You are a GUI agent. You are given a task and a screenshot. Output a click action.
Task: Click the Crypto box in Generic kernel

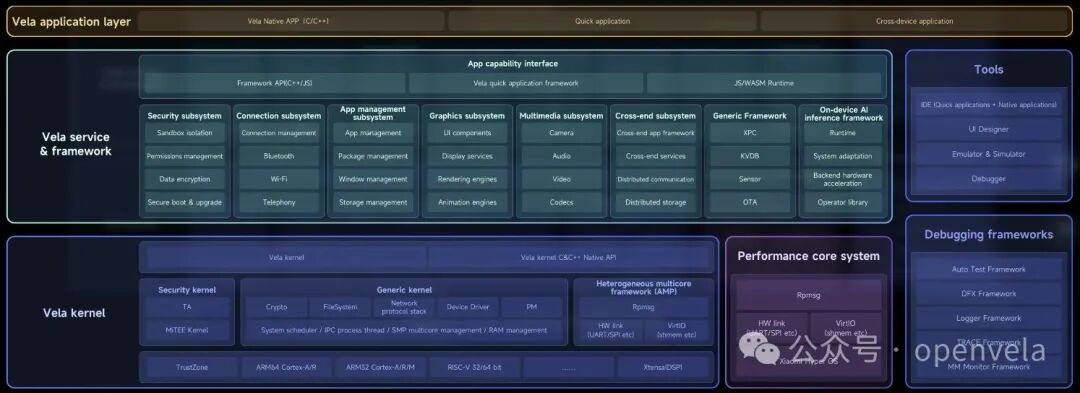point(276,307)
